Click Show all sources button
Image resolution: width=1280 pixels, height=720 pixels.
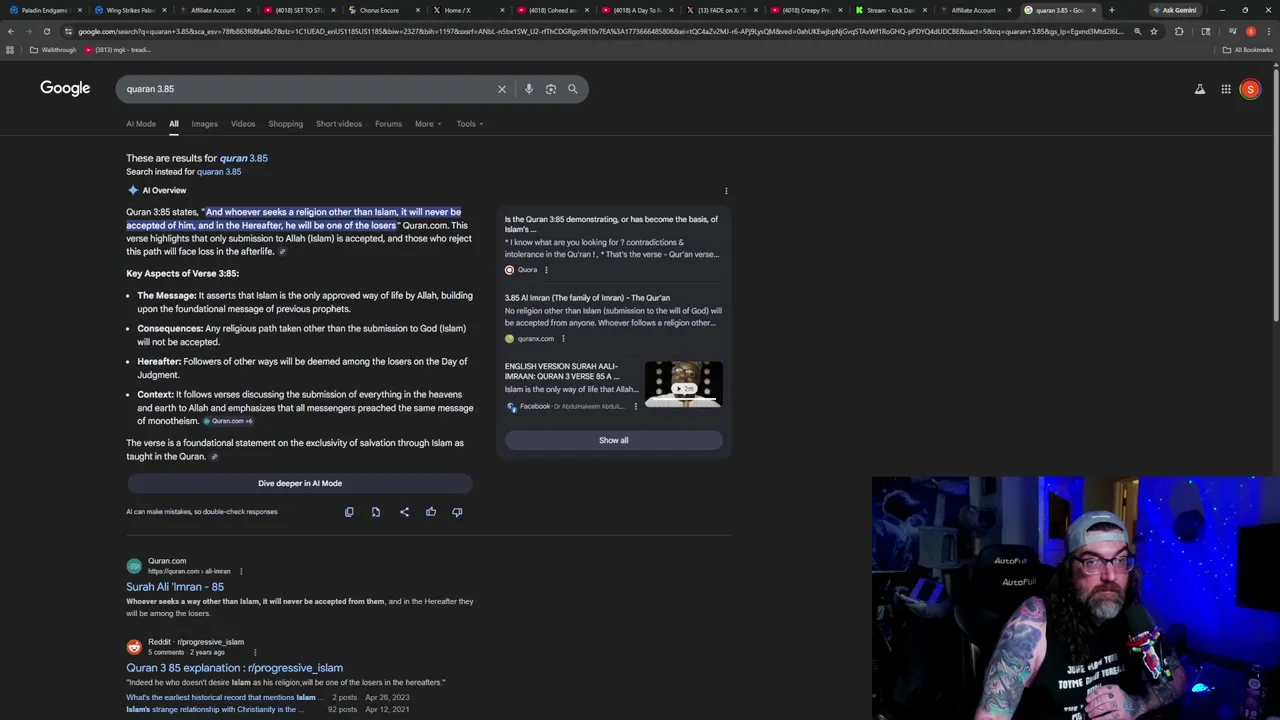(614, 441)
